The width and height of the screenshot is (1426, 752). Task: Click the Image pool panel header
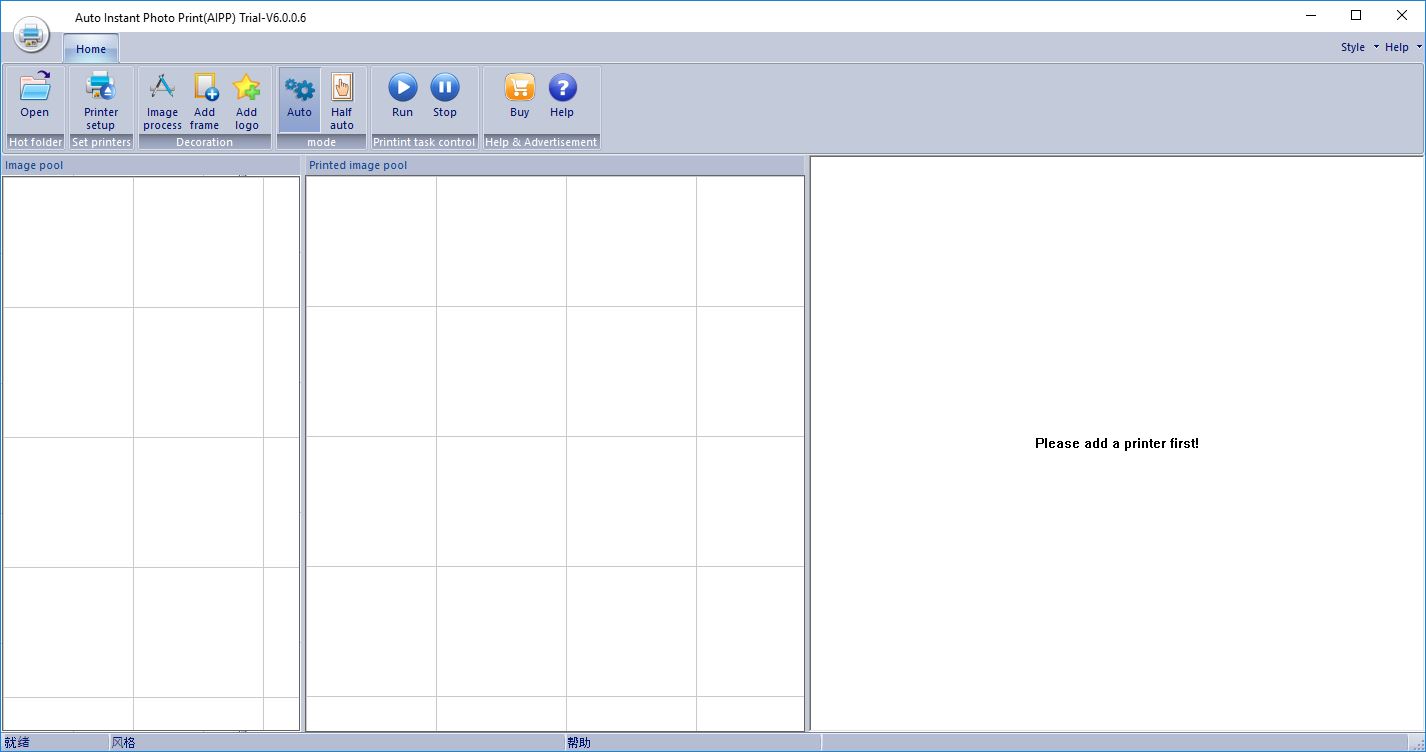tap(37, 165)
